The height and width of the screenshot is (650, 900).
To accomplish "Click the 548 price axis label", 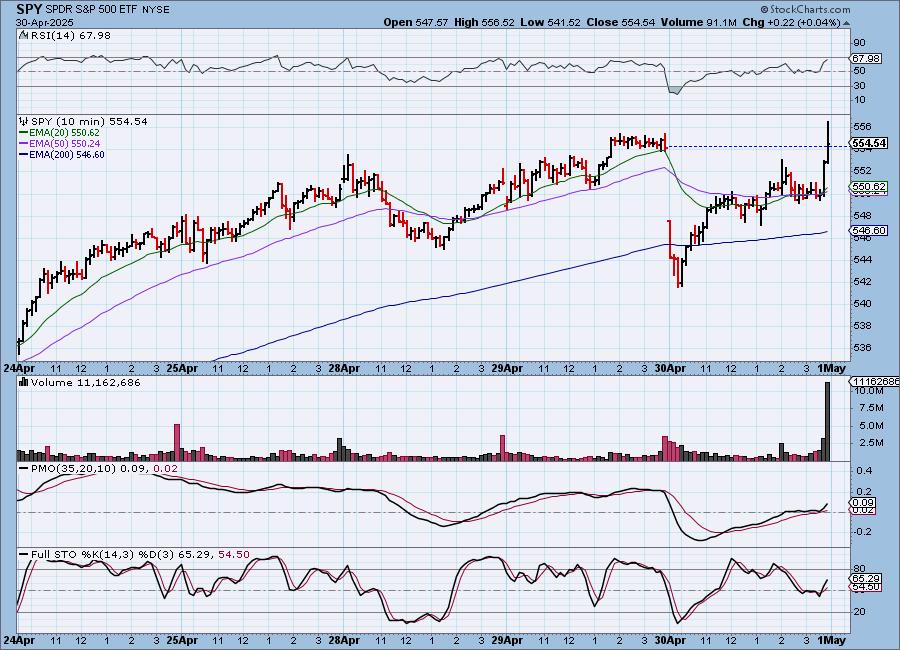I will pos(862,215).
